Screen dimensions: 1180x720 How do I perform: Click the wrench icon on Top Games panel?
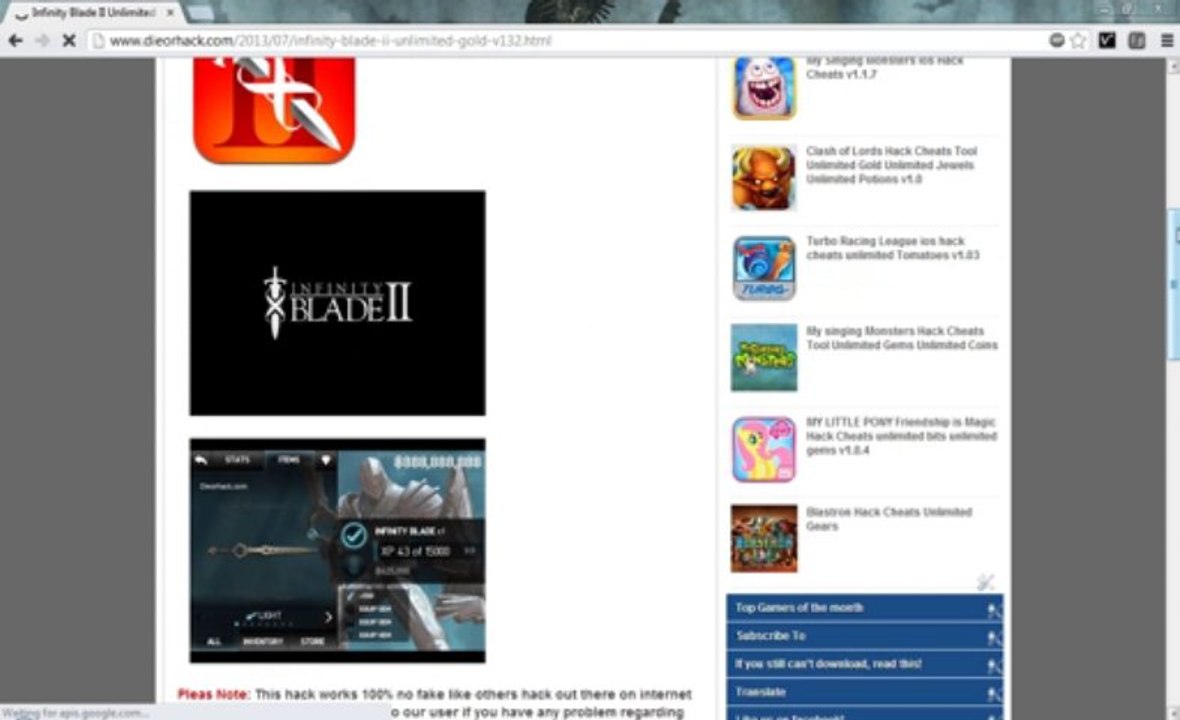tap(994, 610)
